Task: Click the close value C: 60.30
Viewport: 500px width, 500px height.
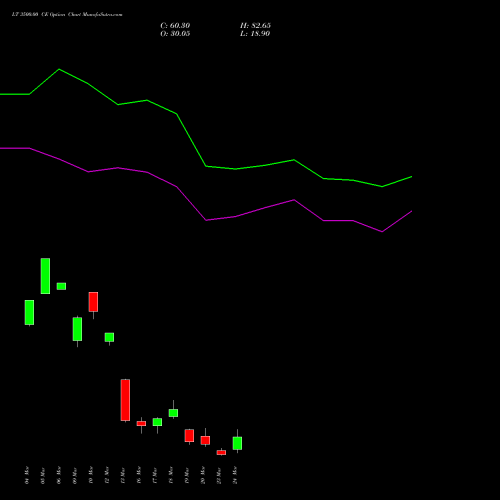Action: (175, 26)
